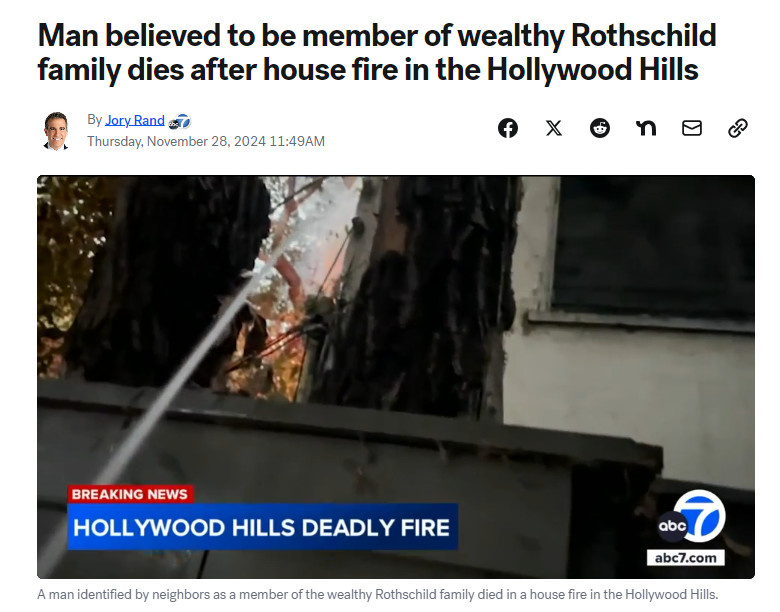
Task: Click the "By" text before author name
Action: (x=95, y=120)
